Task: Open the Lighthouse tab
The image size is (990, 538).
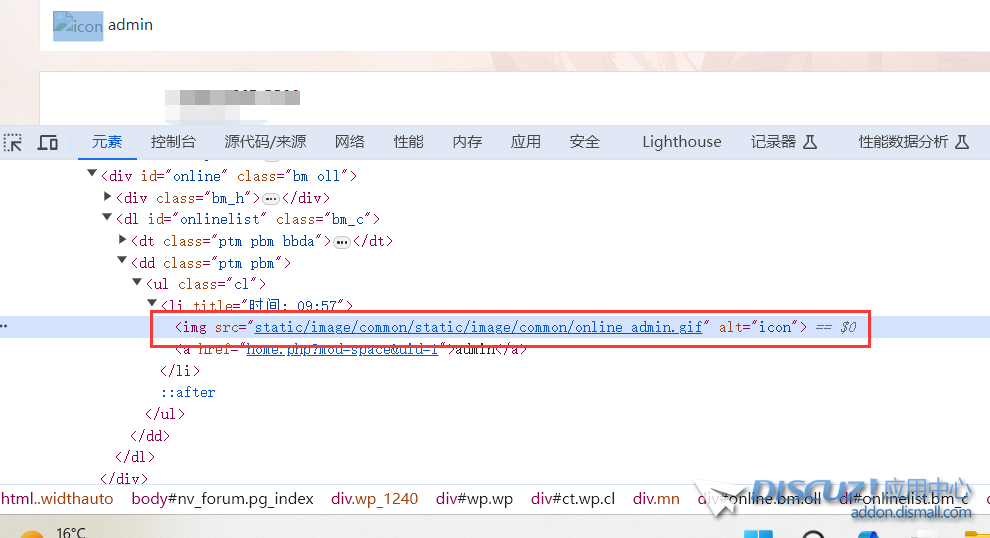Action: [681, 142]
